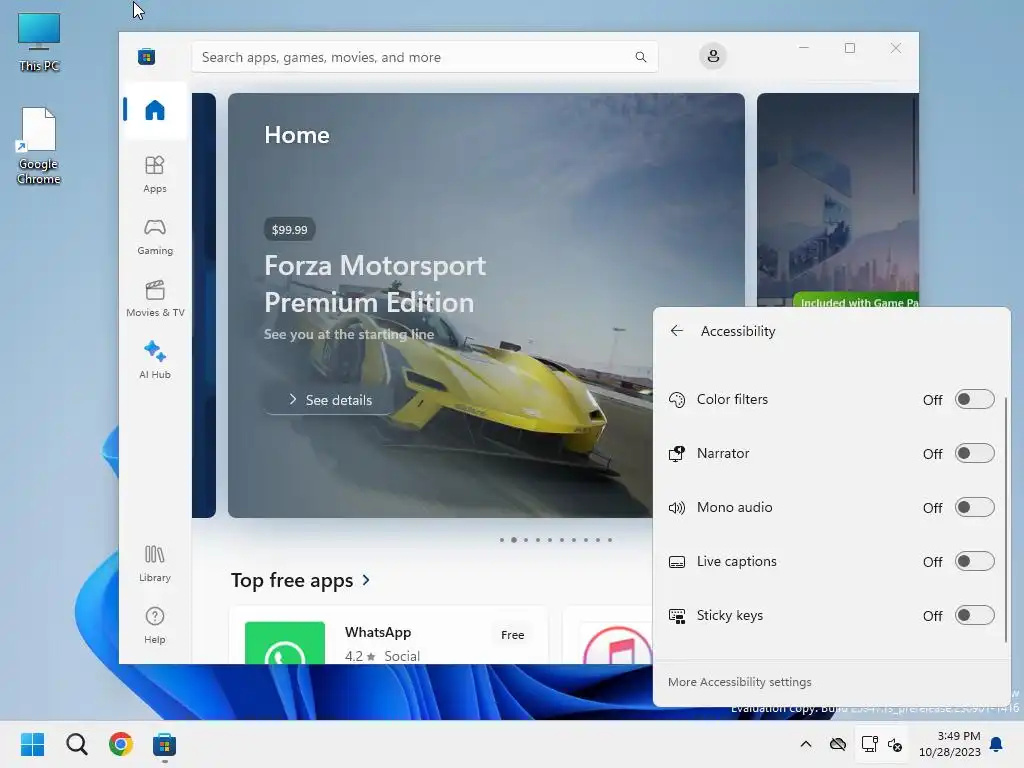The height and width of the screenshot is (768, 1024).
Task: Open the Included with Game Pass banner
Action: click(856, 302)
